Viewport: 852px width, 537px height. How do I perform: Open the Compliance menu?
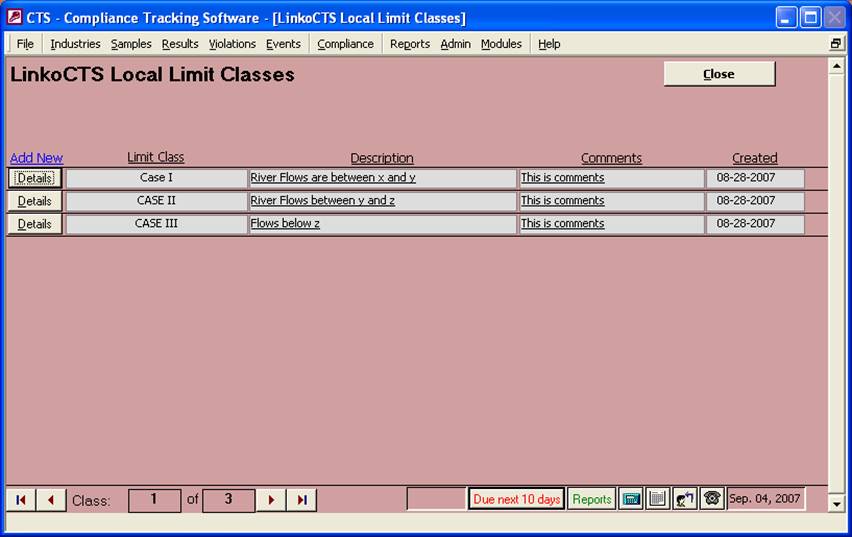[345, 44]
